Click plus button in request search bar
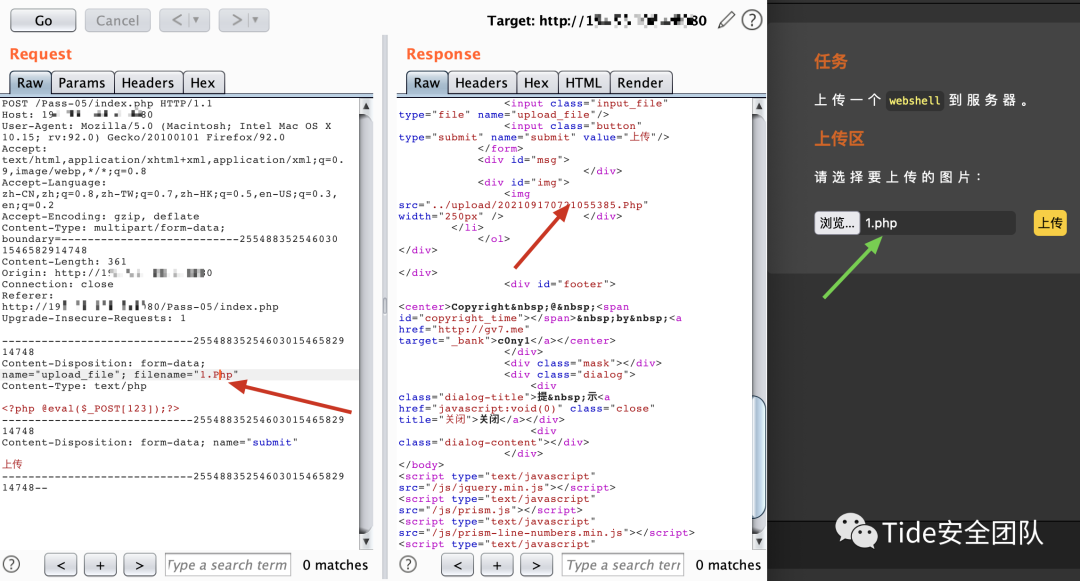The height and width of the screenshot is (581, 1080). [x=100, y=565]
